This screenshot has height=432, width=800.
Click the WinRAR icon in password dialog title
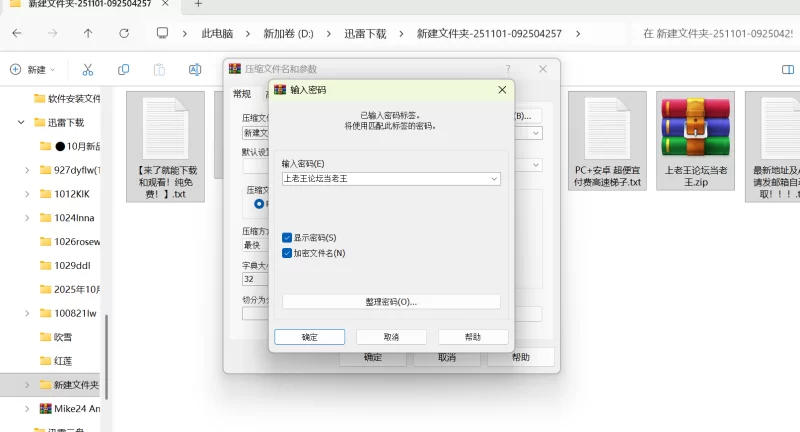(280, 90)
